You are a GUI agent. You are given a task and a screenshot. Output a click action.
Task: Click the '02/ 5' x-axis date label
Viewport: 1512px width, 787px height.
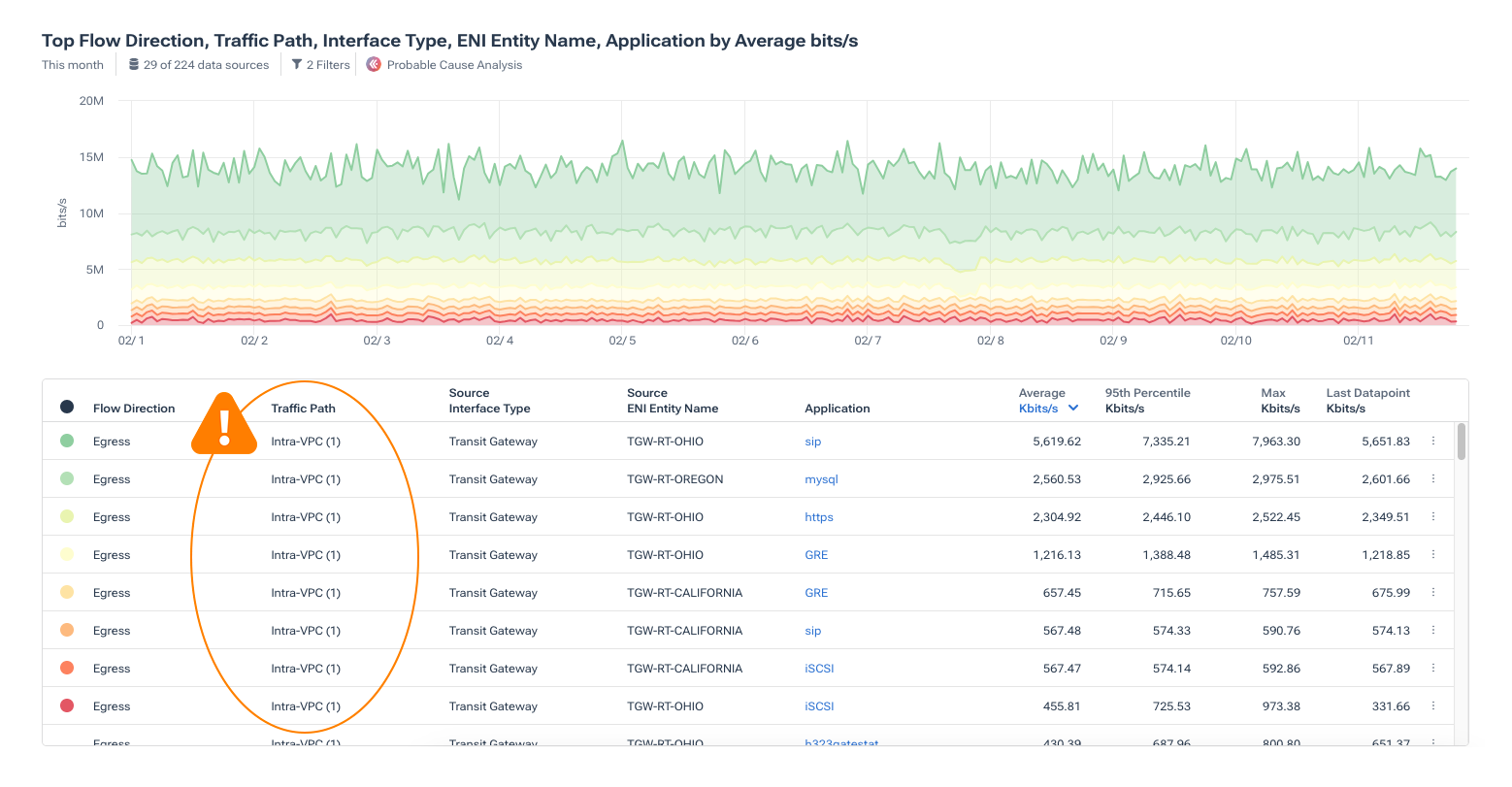(x=622, y=341)
